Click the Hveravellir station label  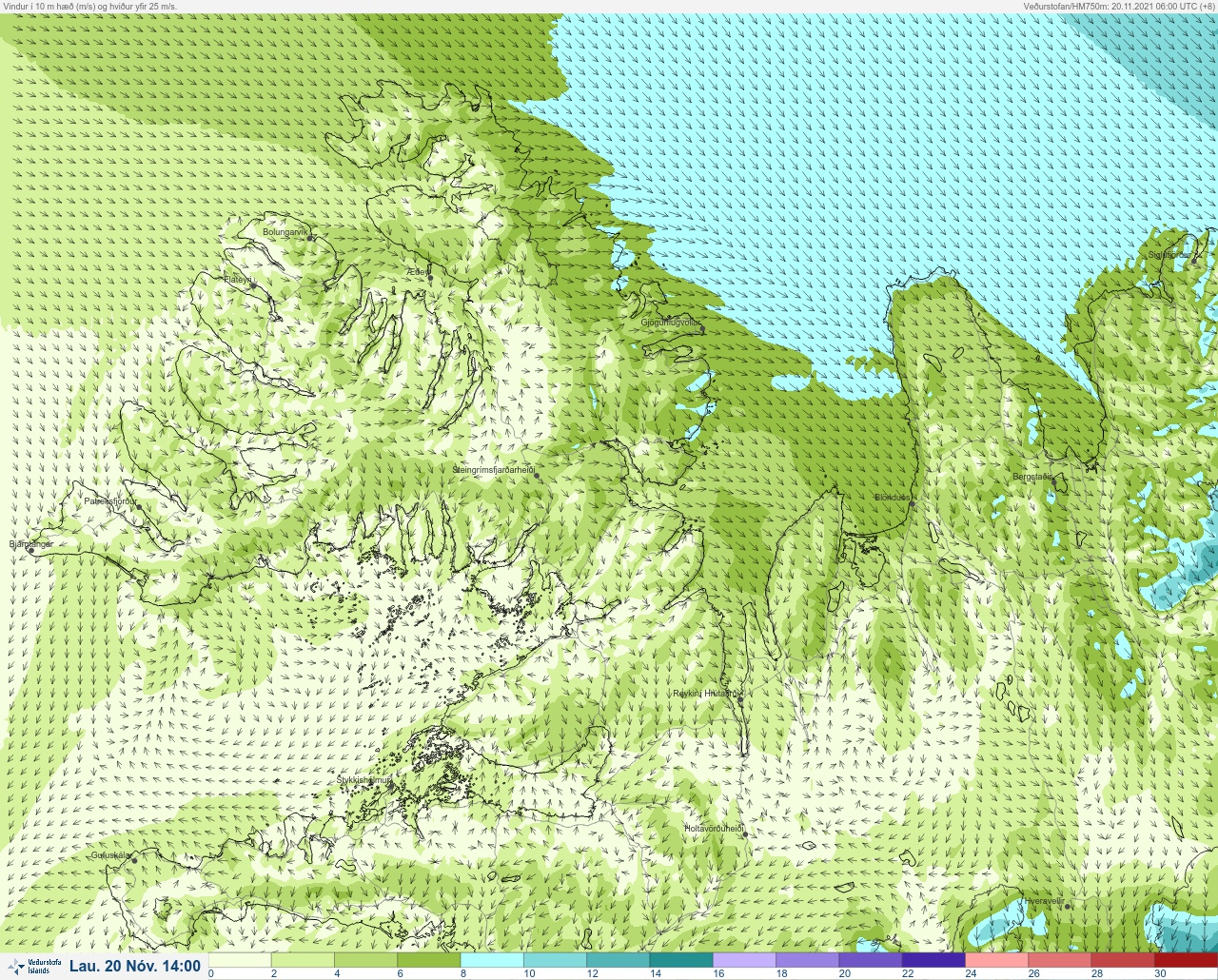tap(1044, 900)
